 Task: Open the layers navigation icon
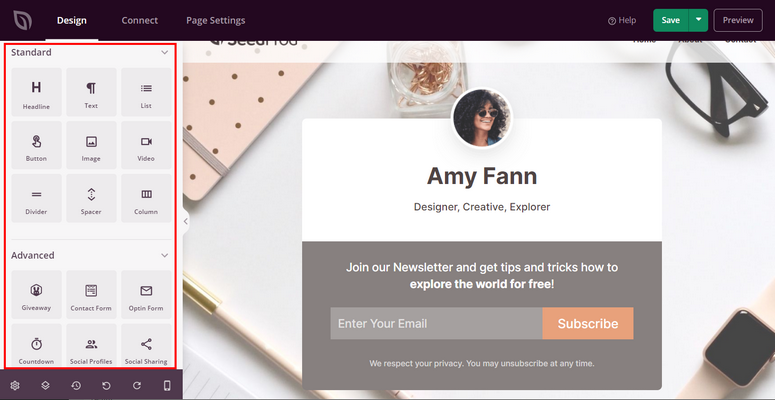tap(45, 385)
